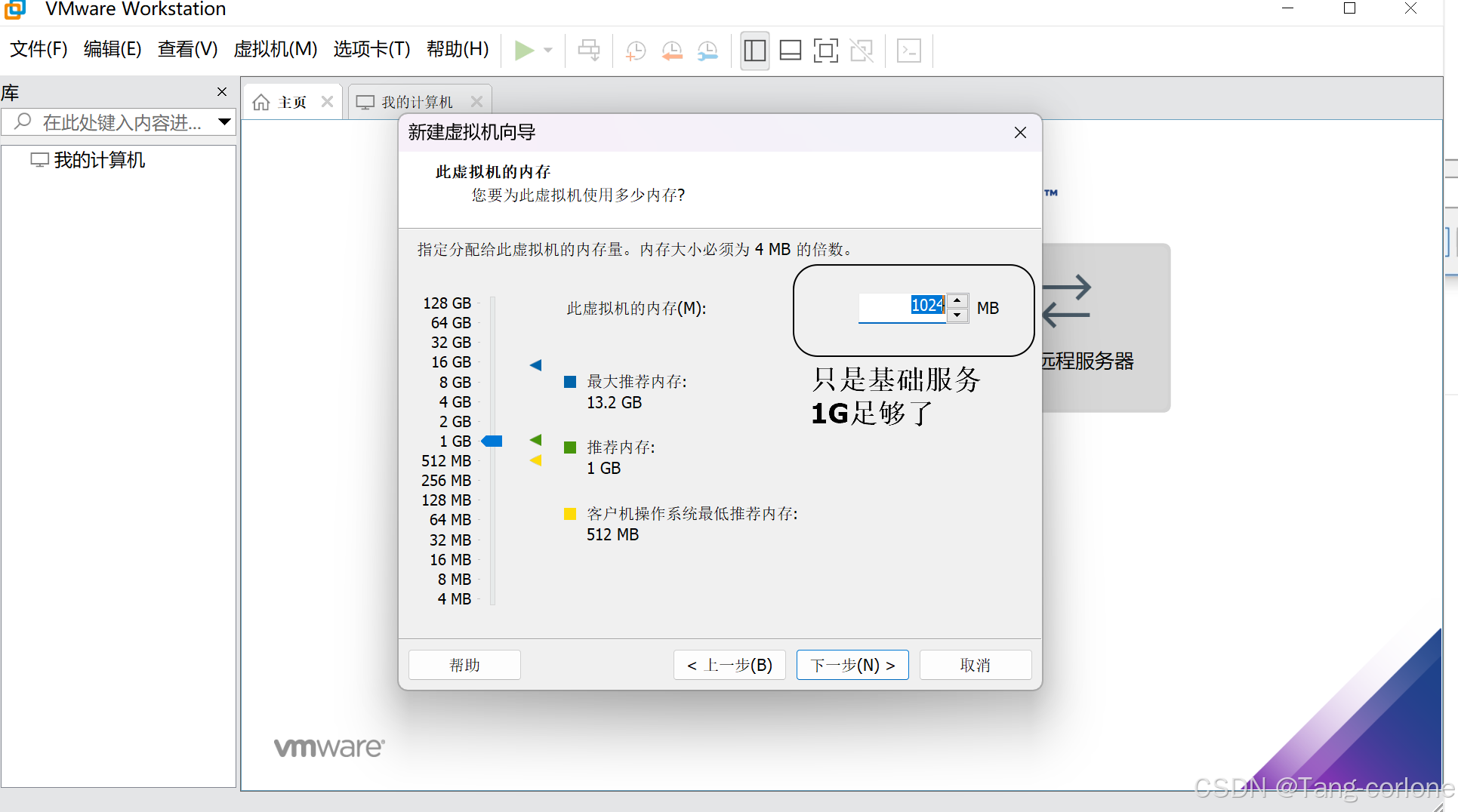Click the Home tab house icon
The width and height of the screenshot is (1458, 812).
261,102
